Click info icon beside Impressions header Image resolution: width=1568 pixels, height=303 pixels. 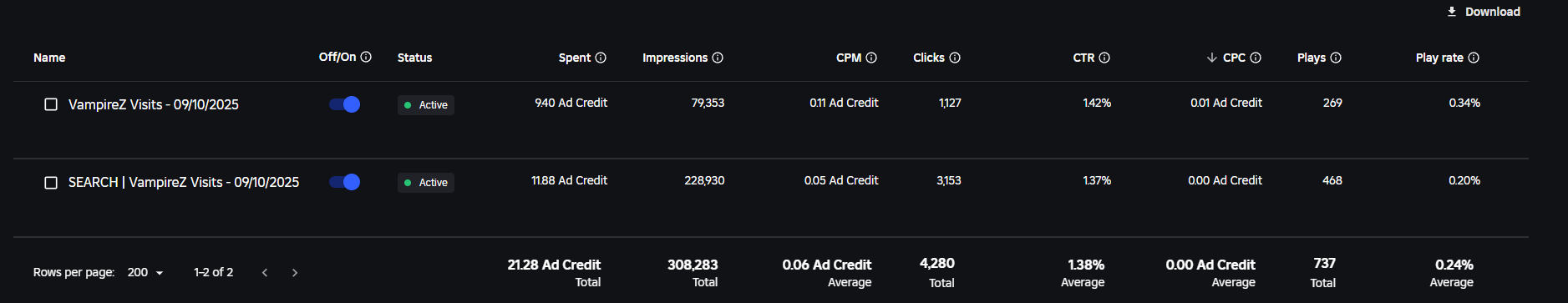pos(718,58)
